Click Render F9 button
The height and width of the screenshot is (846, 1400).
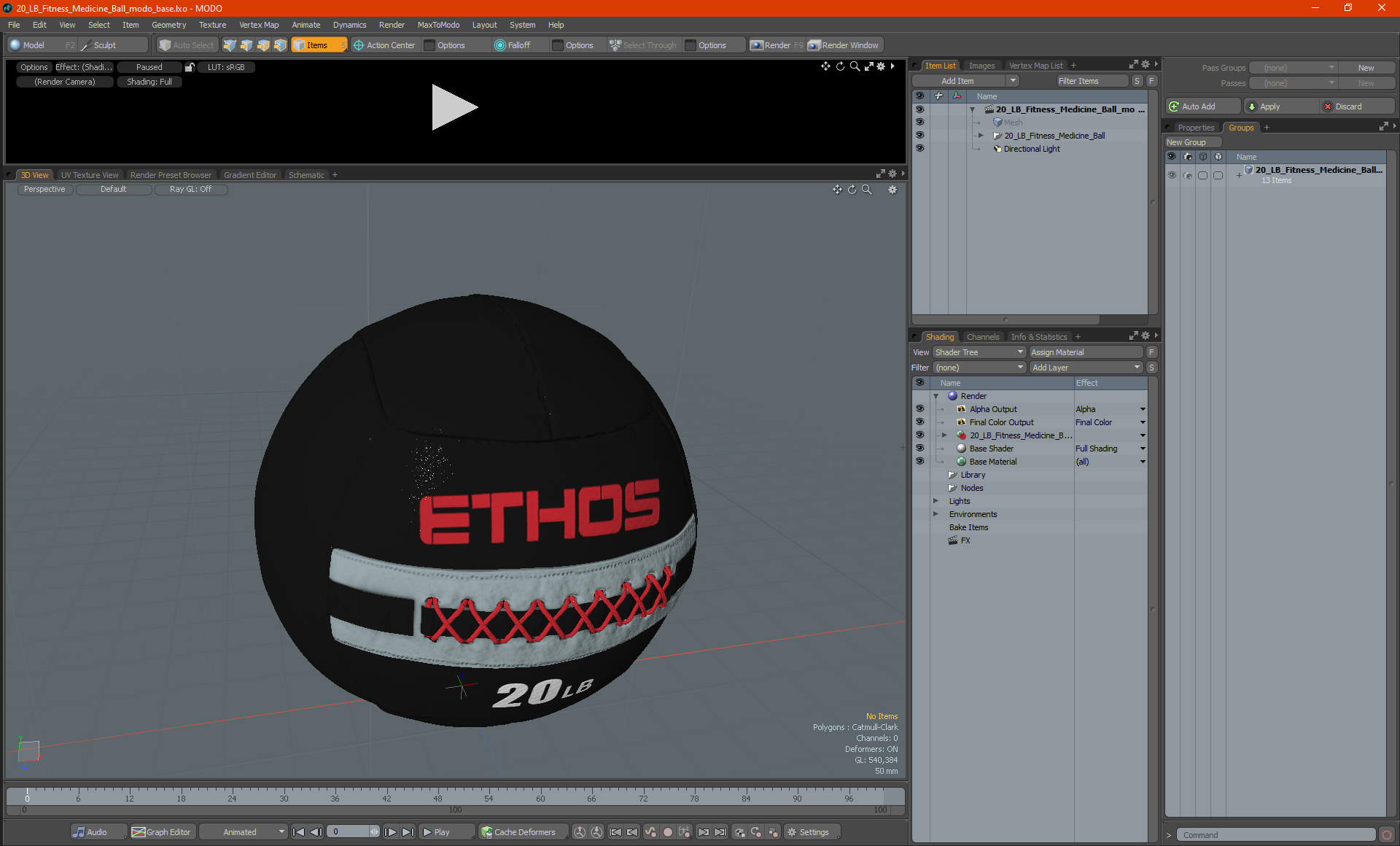coord(777,45)
